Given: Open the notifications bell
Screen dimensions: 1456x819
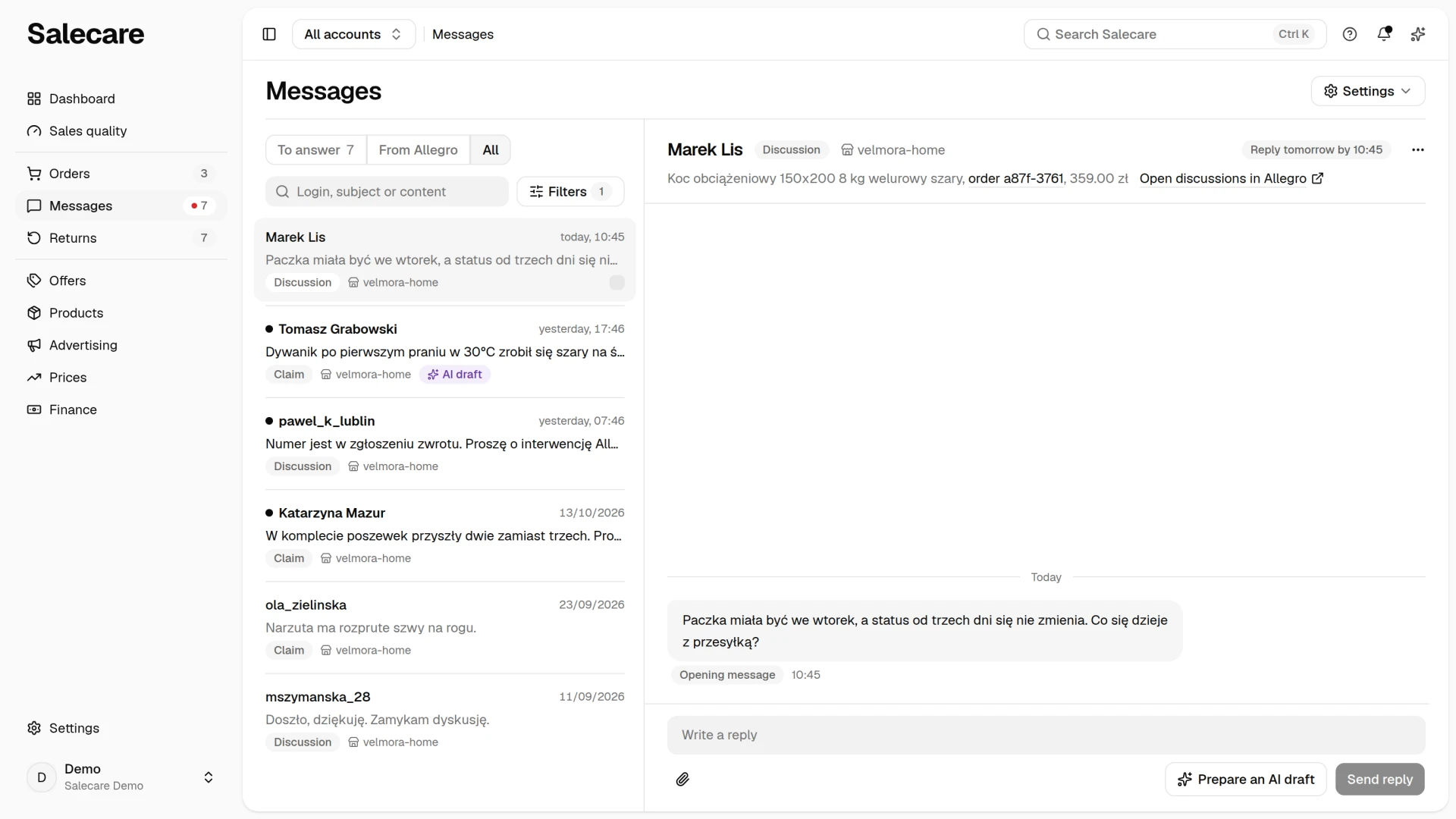Looking at the screenshot, I should pos(1384,34).
